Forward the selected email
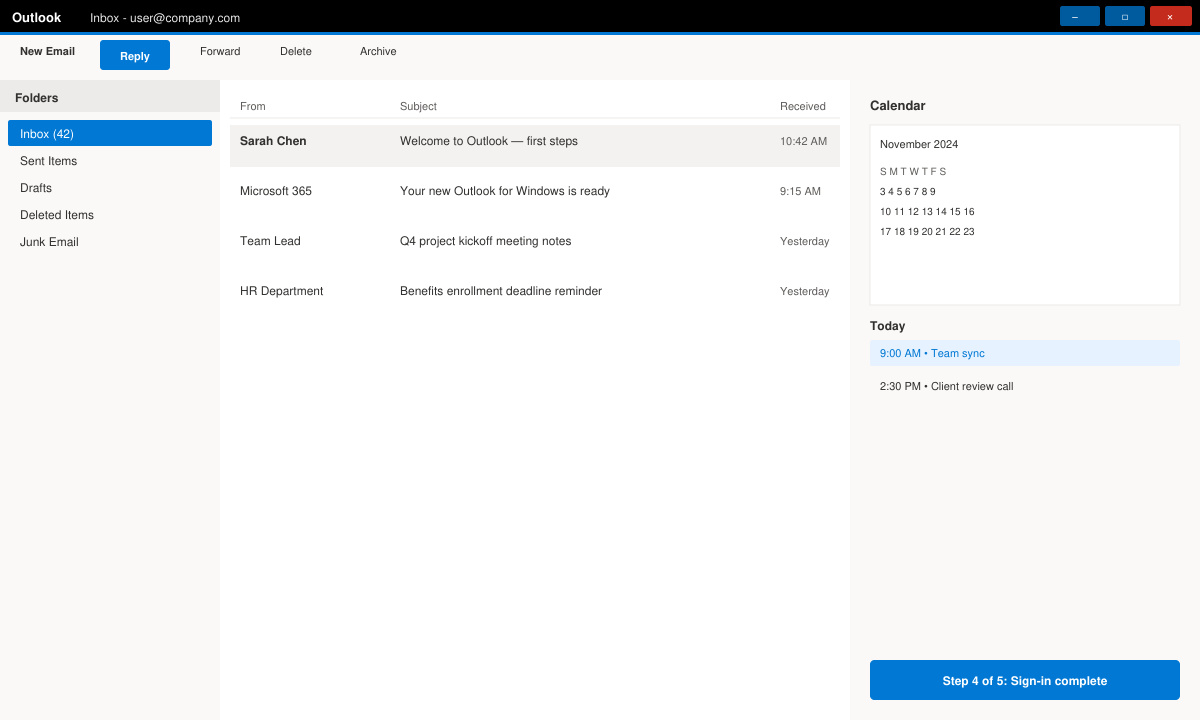 point(220,51)
